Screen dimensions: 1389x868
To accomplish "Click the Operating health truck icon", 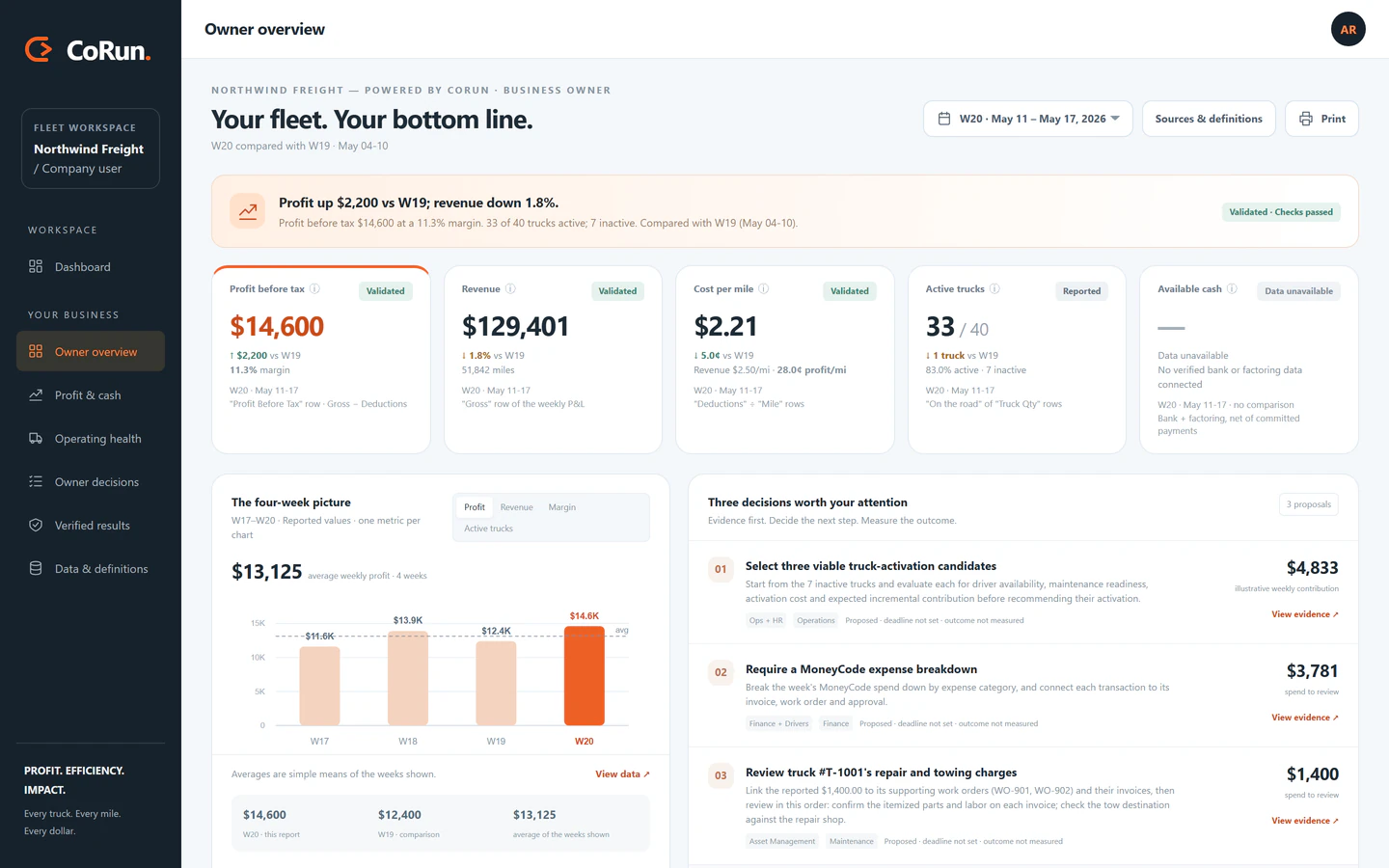I will (36, 438).
